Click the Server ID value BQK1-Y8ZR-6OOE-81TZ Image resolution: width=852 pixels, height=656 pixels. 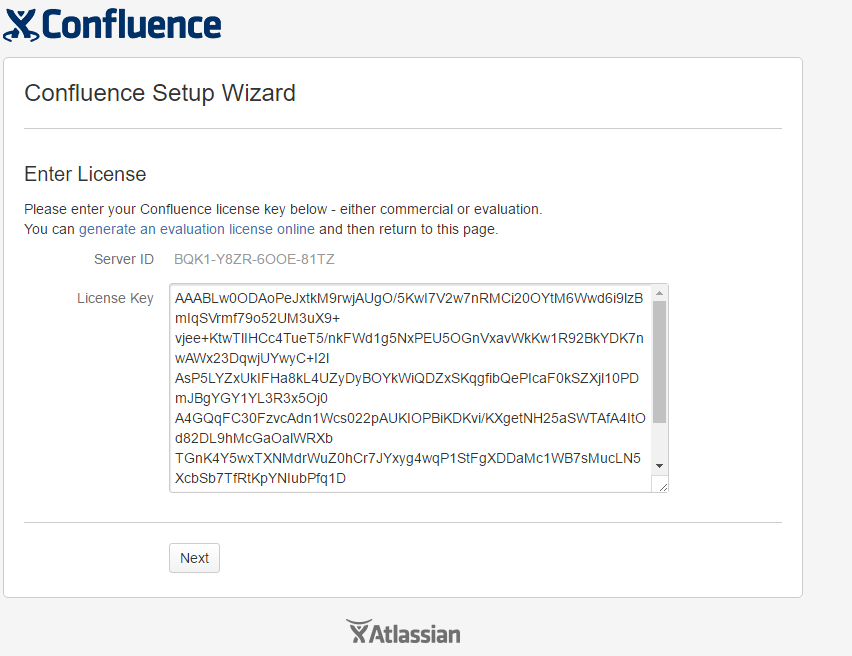coord(254,259)
